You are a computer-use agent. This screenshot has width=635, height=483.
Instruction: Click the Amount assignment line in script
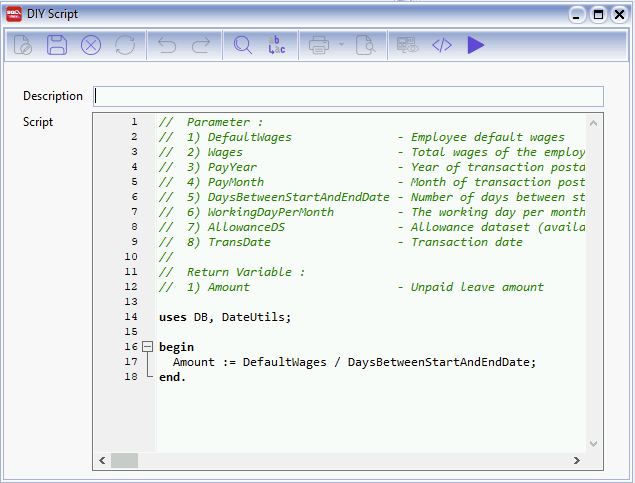[355, 362]
